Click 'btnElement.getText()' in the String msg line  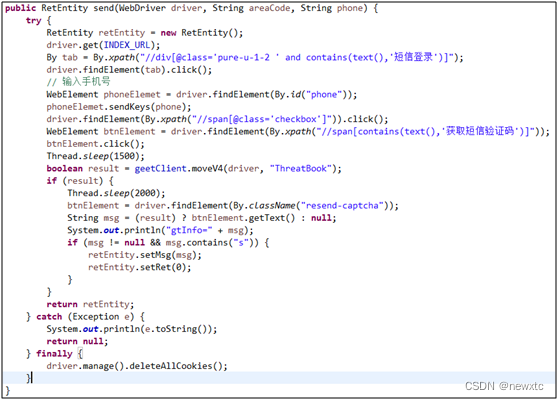[243, 218]
